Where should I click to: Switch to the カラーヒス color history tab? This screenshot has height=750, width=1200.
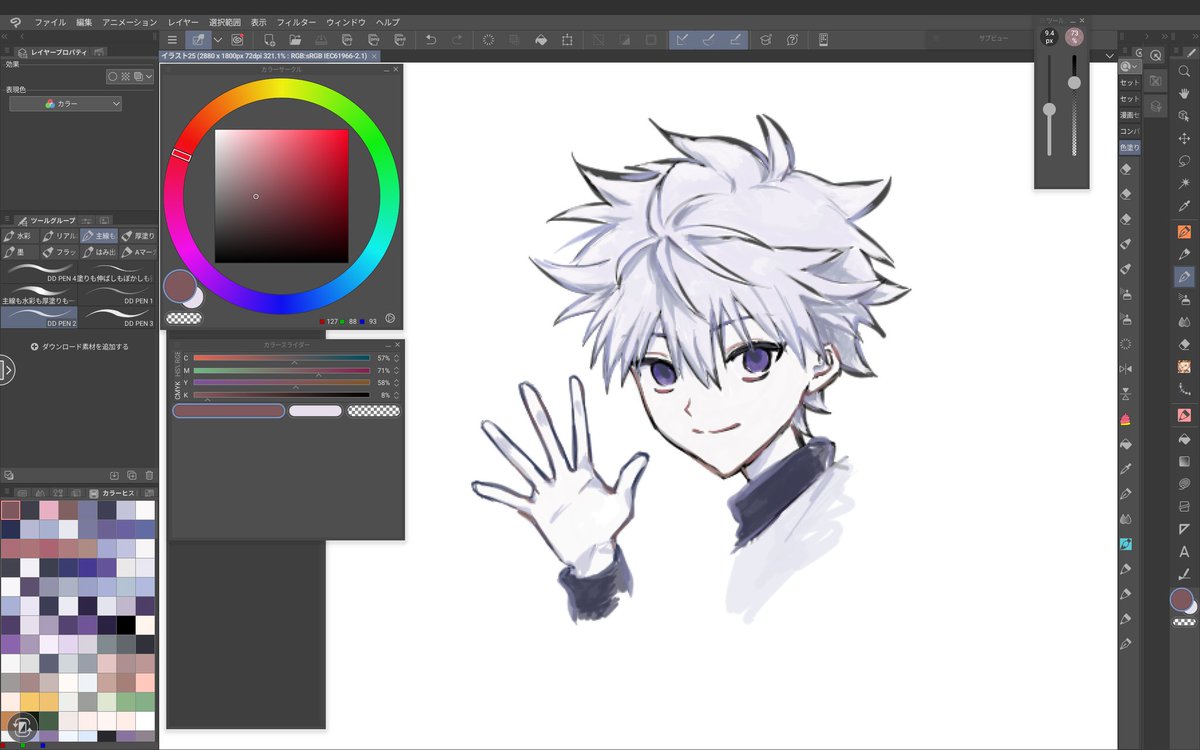pos(111,493)
